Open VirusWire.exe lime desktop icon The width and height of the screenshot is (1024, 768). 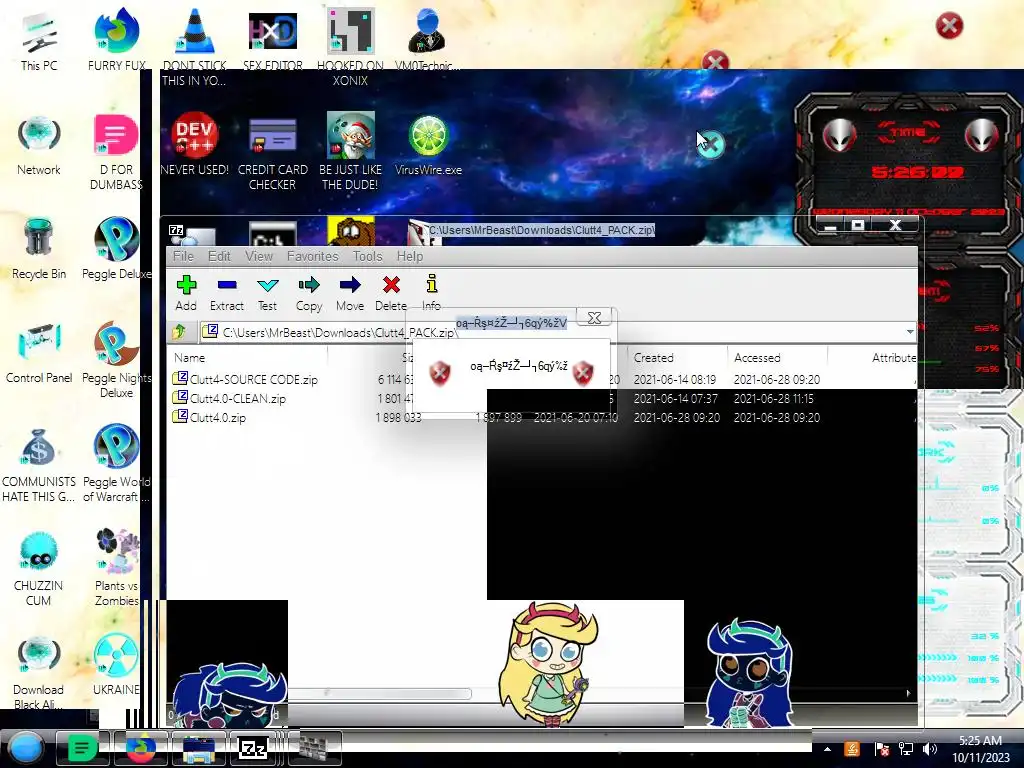point(428,145)
